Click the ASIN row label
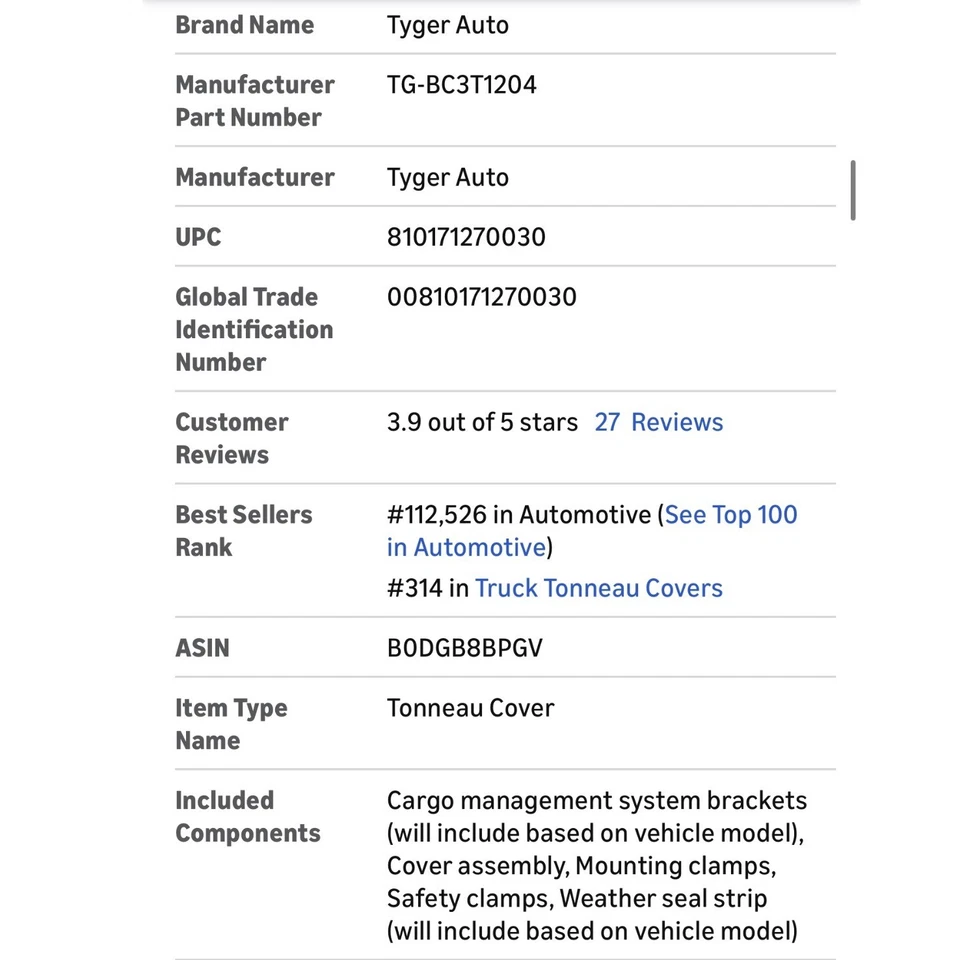The image size is (960, 960). pyautogui.click(x=202, y=648)
